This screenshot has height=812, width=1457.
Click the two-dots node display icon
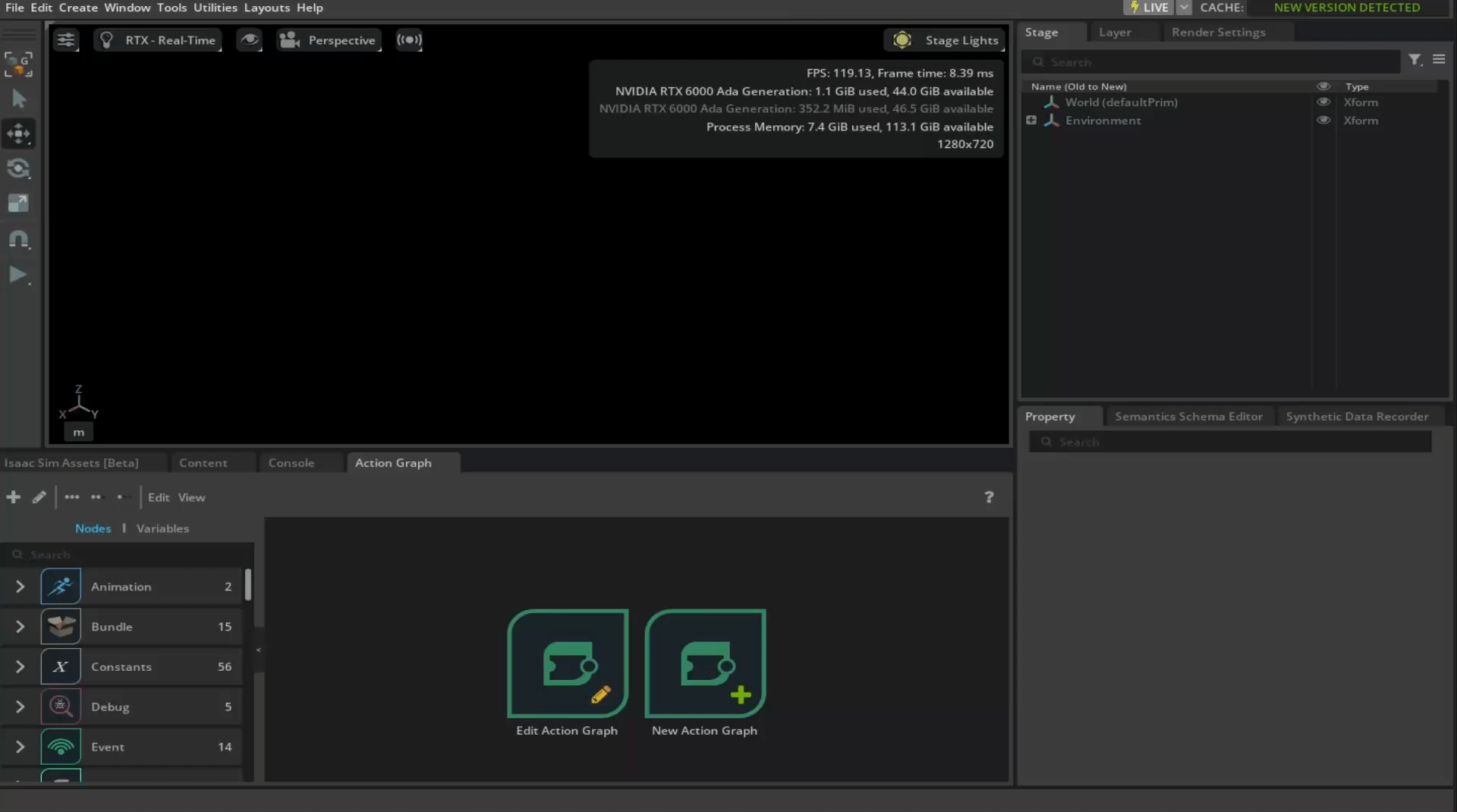click(x=96, y=497)
